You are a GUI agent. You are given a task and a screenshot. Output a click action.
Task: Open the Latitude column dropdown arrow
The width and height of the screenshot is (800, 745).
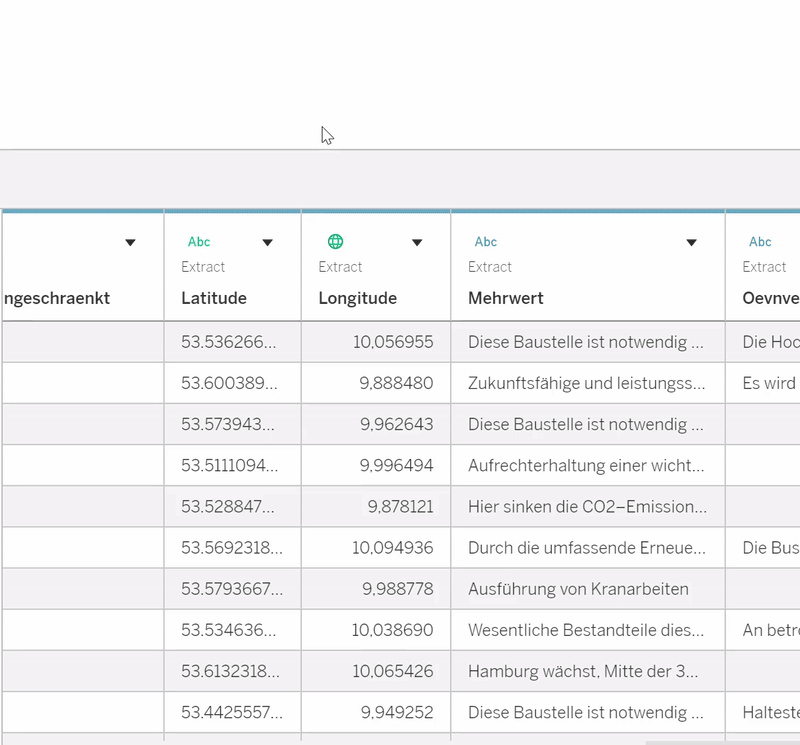(x=267, y=242)
